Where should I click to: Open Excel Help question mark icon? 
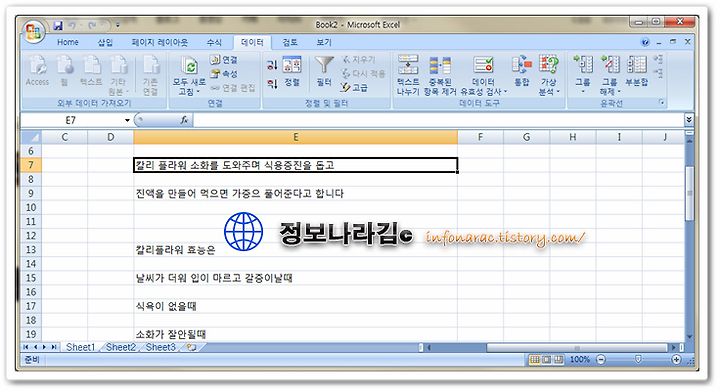[x=645, y=42]
